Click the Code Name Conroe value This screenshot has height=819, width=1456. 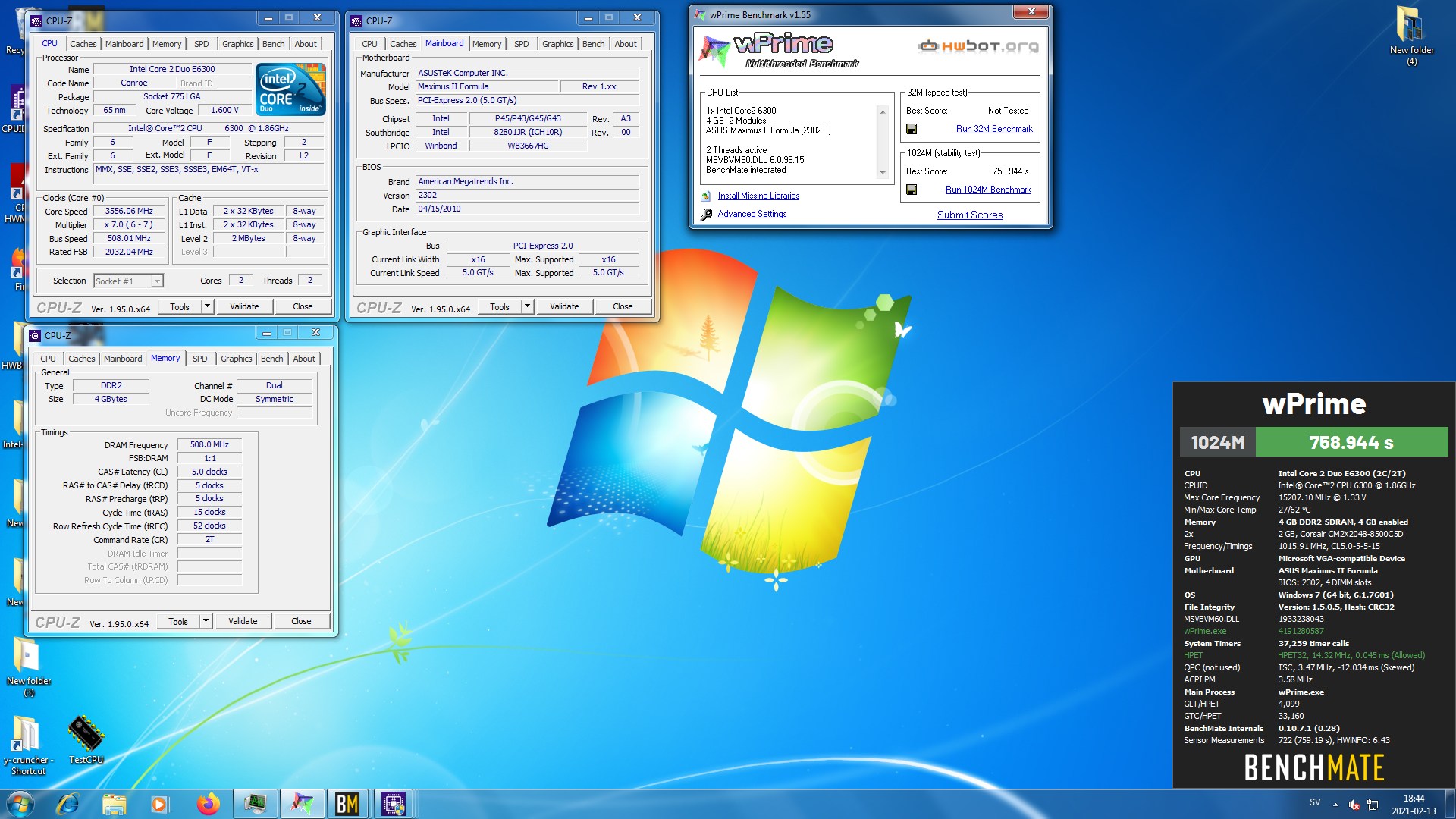coord(134,83)
